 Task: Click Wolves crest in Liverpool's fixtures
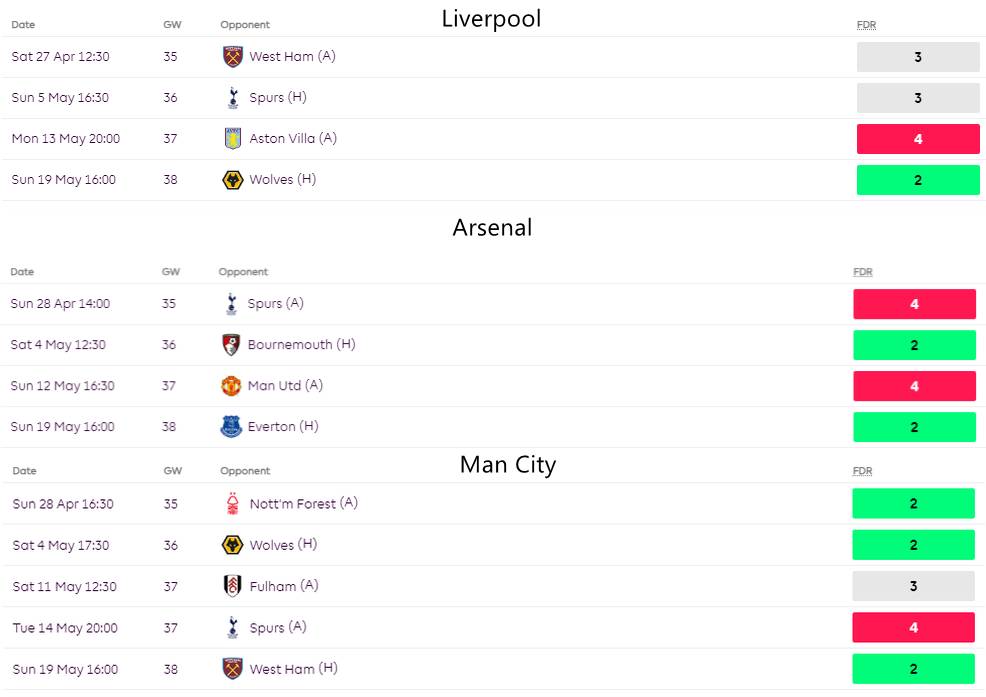[x=233, y=180]
